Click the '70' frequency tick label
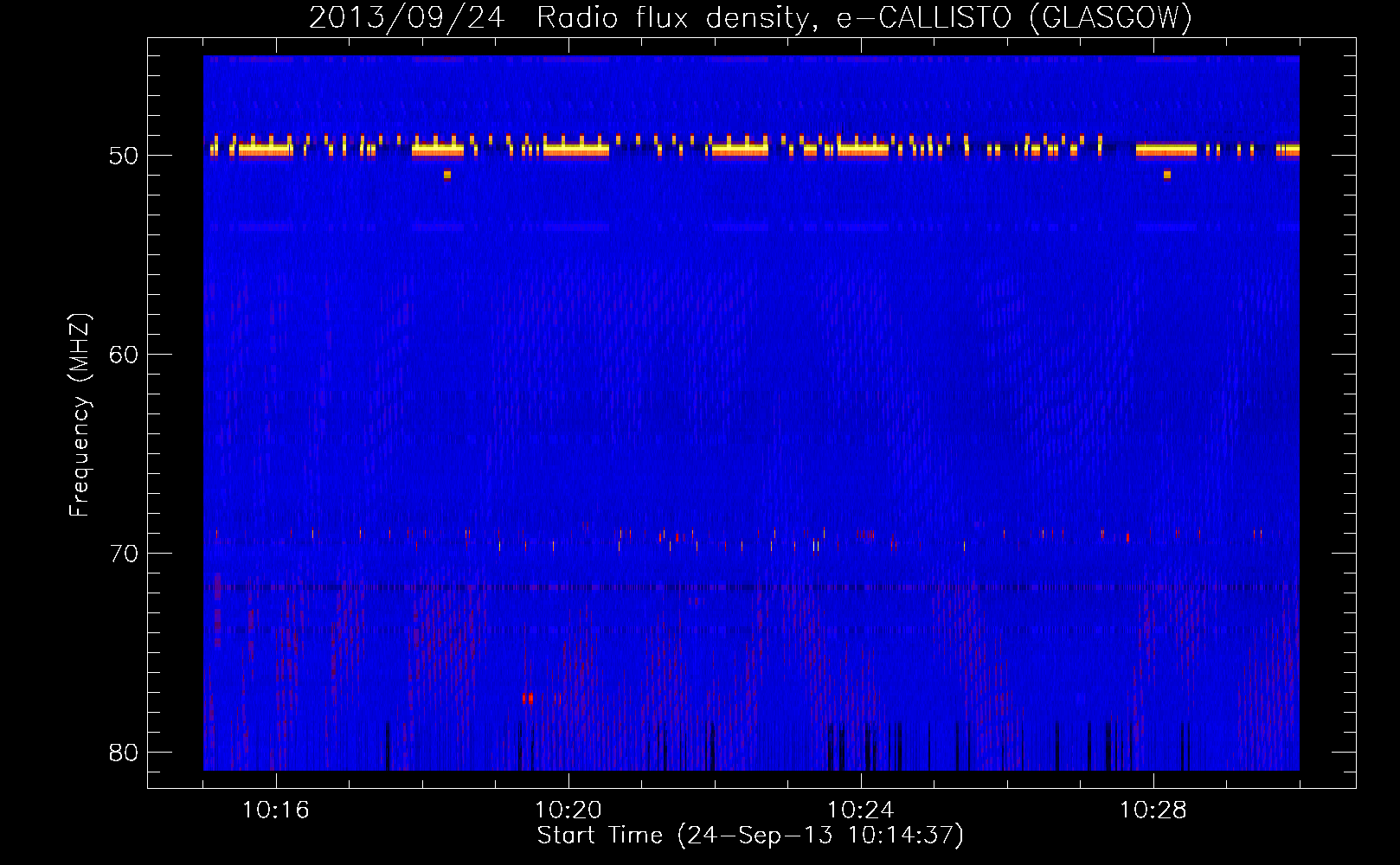The height and width of the screenshot is (865, 1400). (x=124, y=554)
